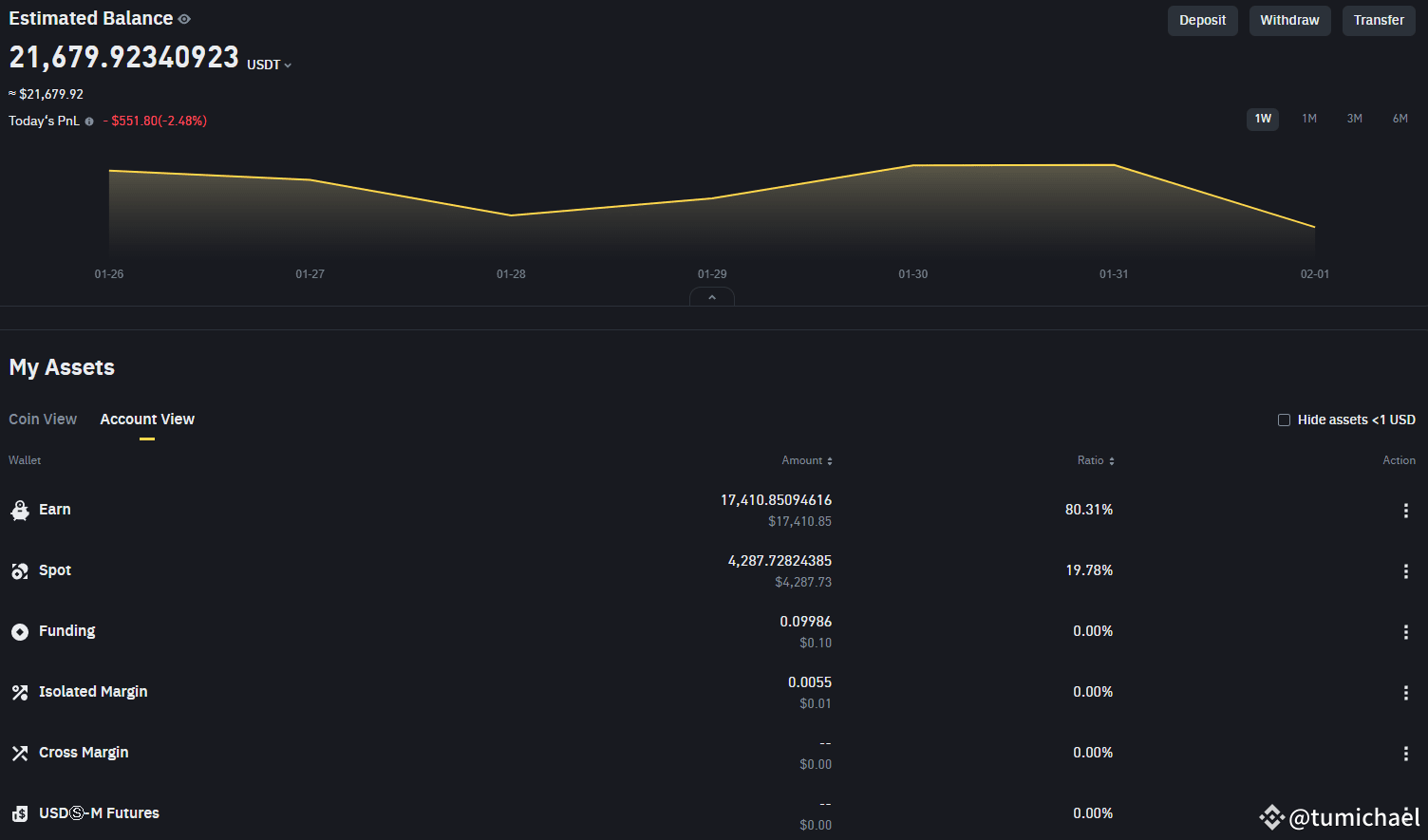Screen dimensions: 1428x840
Task: Click the 01-30 chart data point
Action: [913, 166]
